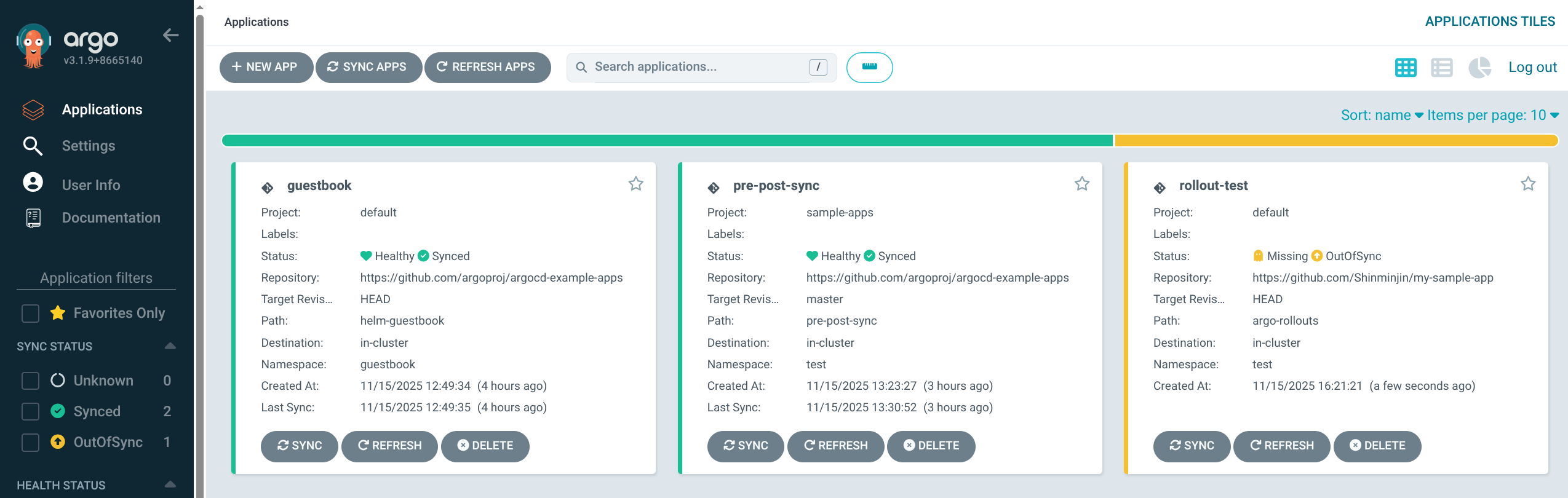Collapse the SYNC STATUS filter section
1568x498 pixels.
170,346
